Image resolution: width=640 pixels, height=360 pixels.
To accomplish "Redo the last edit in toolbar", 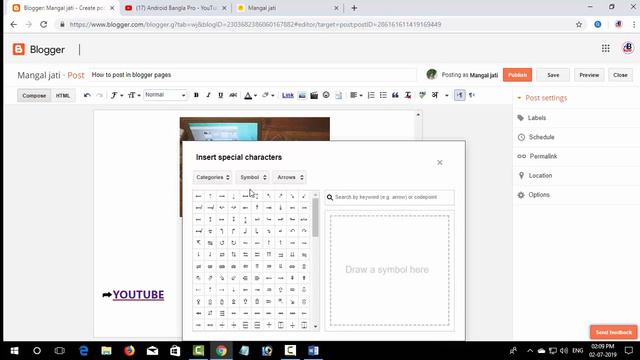I will 99,95.
